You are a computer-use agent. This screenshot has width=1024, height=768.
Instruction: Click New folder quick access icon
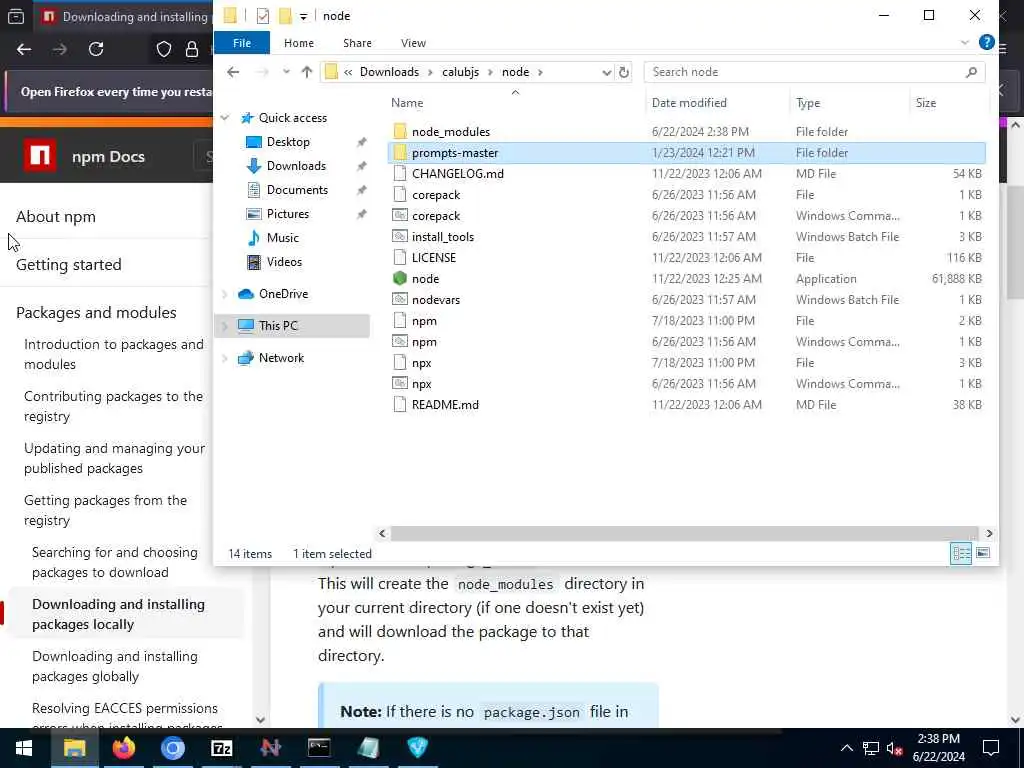coord(285,16)
